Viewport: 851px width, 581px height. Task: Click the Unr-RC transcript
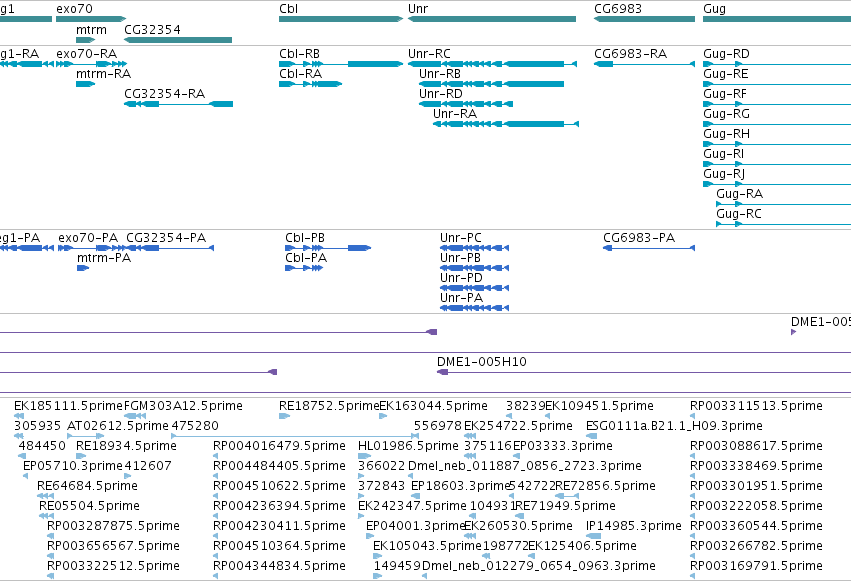coord(492,64)
